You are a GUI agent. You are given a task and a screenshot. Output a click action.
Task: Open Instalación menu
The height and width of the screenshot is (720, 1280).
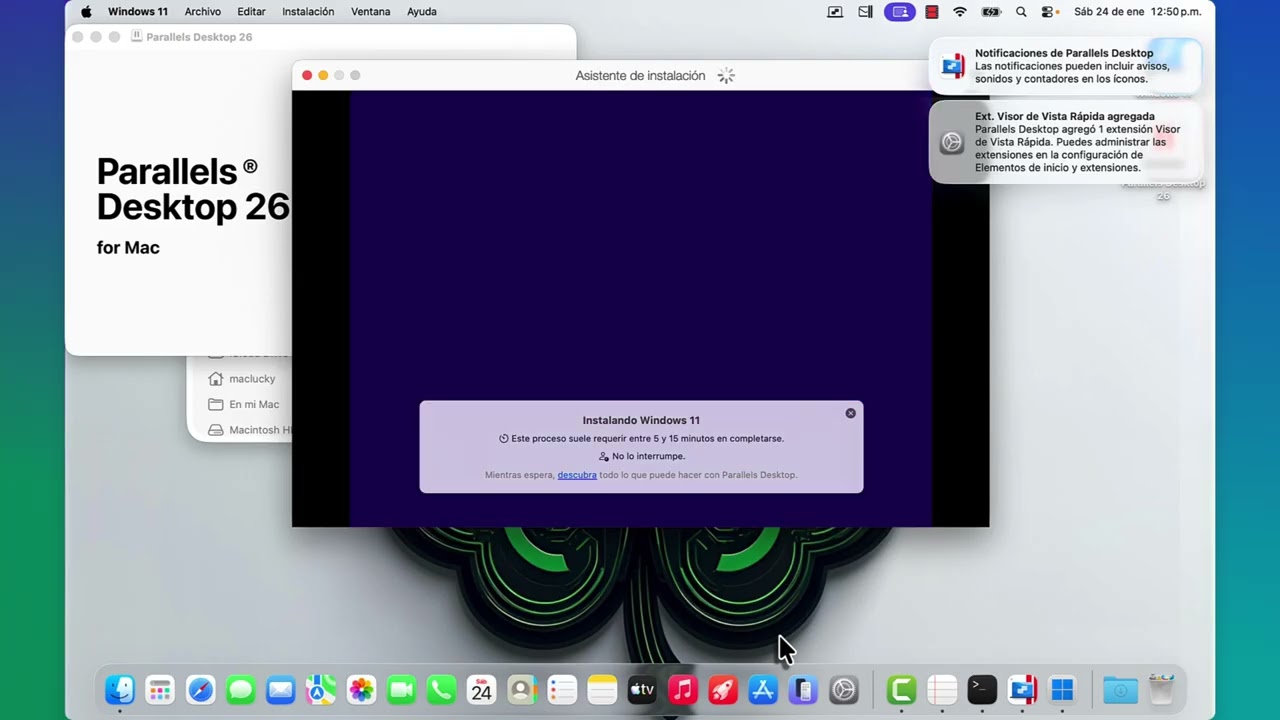308,12
